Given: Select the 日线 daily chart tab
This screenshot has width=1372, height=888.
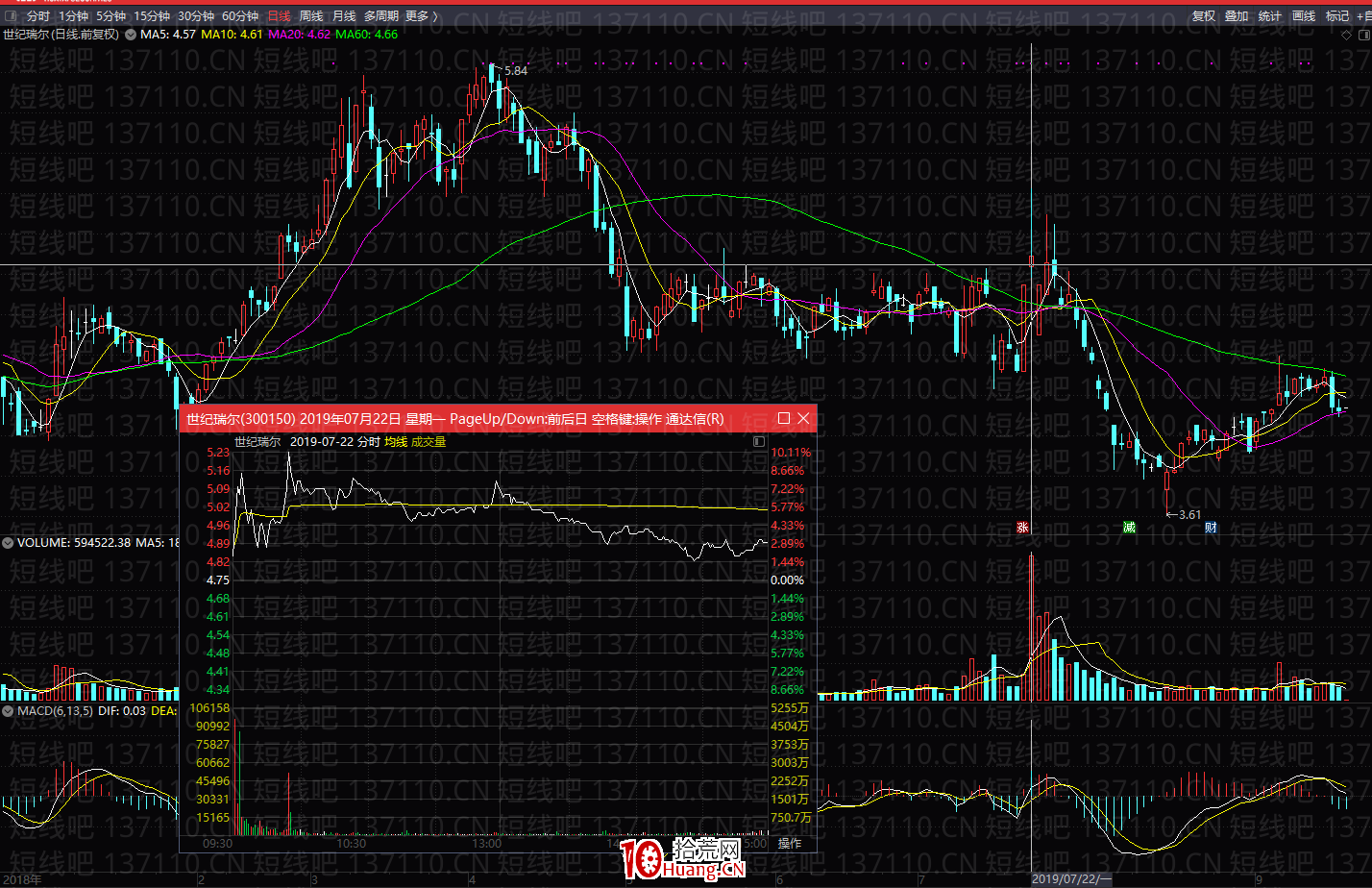Looking at the screenshot, I should click(279, 16).
